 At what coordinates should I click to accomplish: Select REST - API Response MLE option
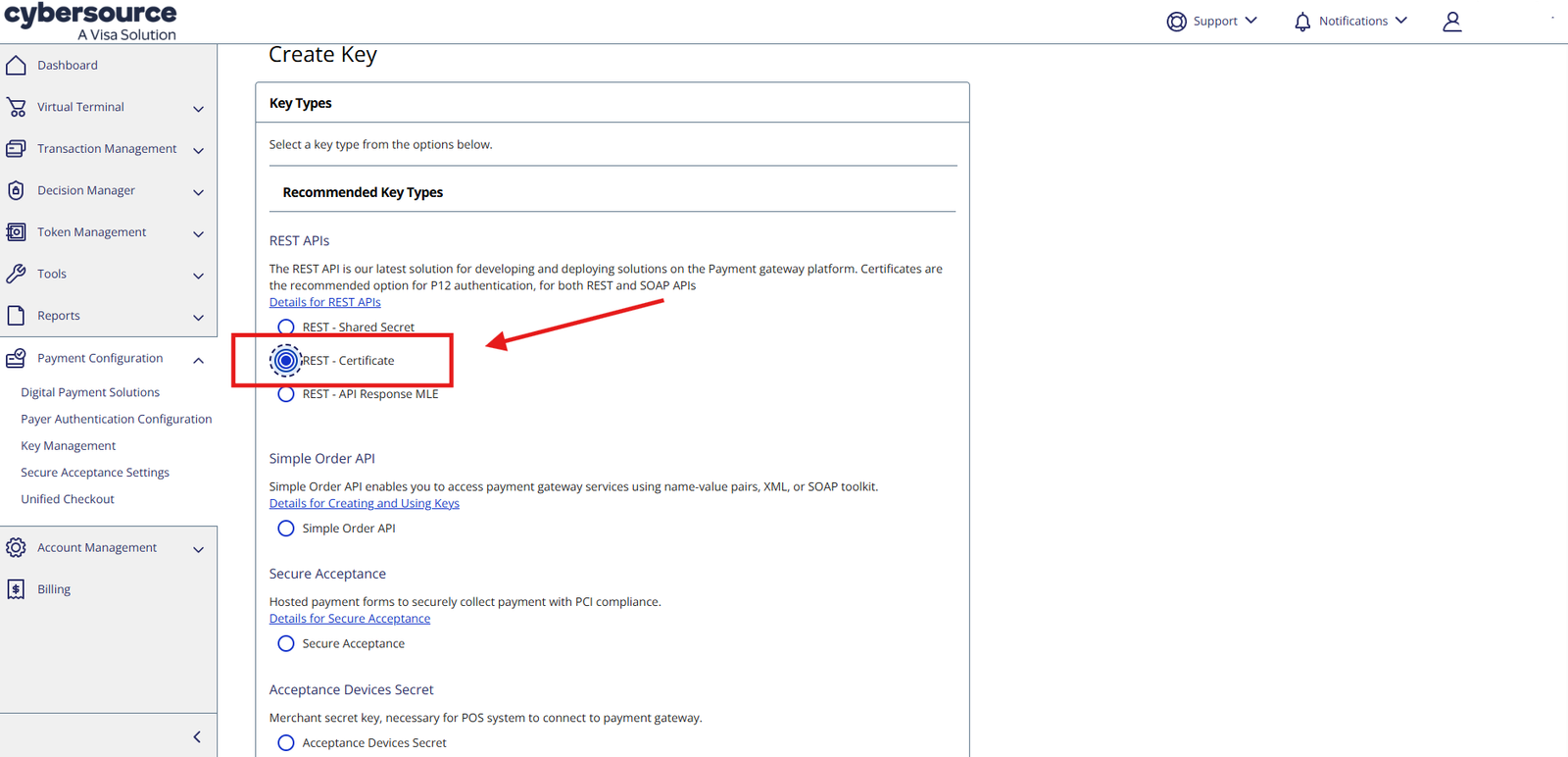286,394
